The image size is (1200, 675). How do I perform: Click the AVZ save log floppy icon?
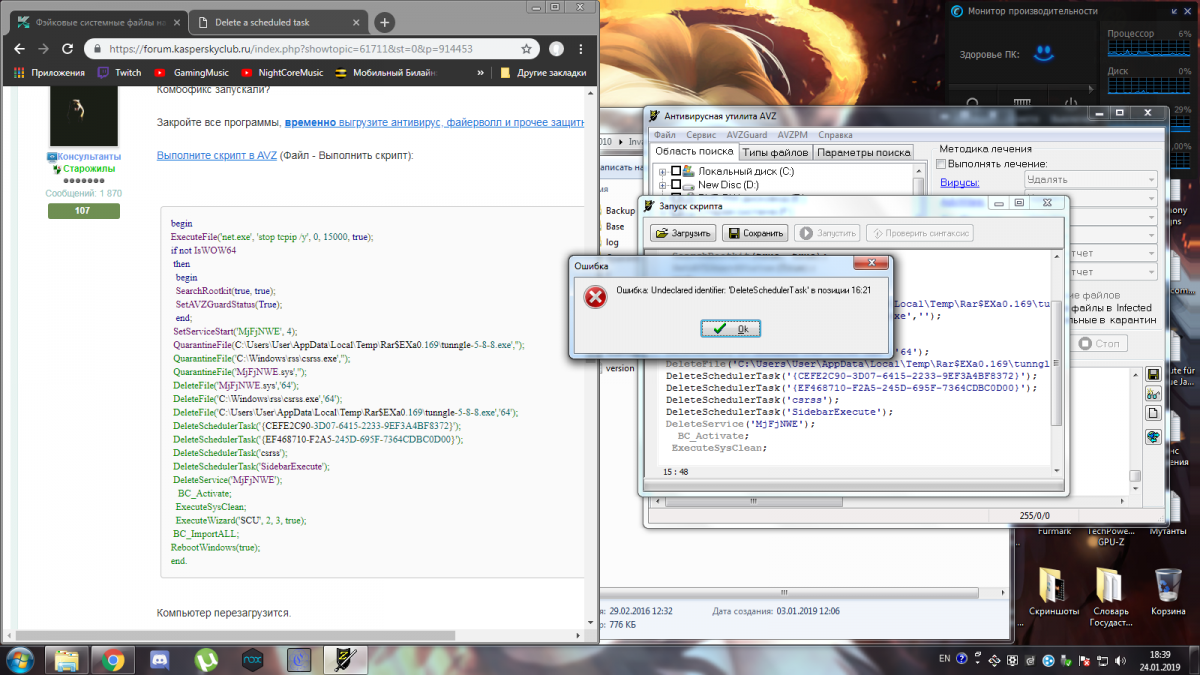(1153, 375)
